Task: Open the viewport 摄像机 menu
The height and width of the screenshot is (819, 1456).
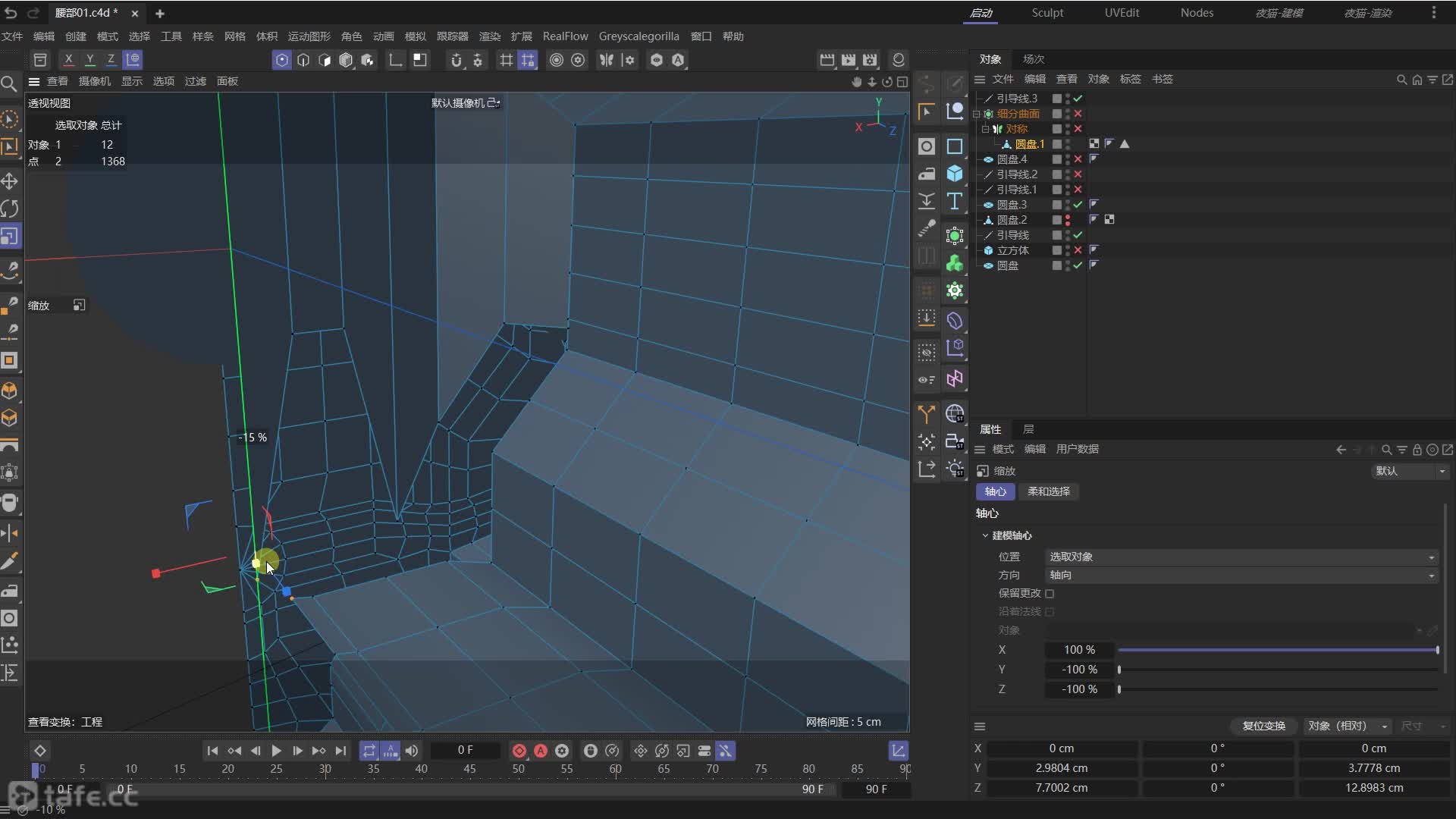Action: (95, 81)
